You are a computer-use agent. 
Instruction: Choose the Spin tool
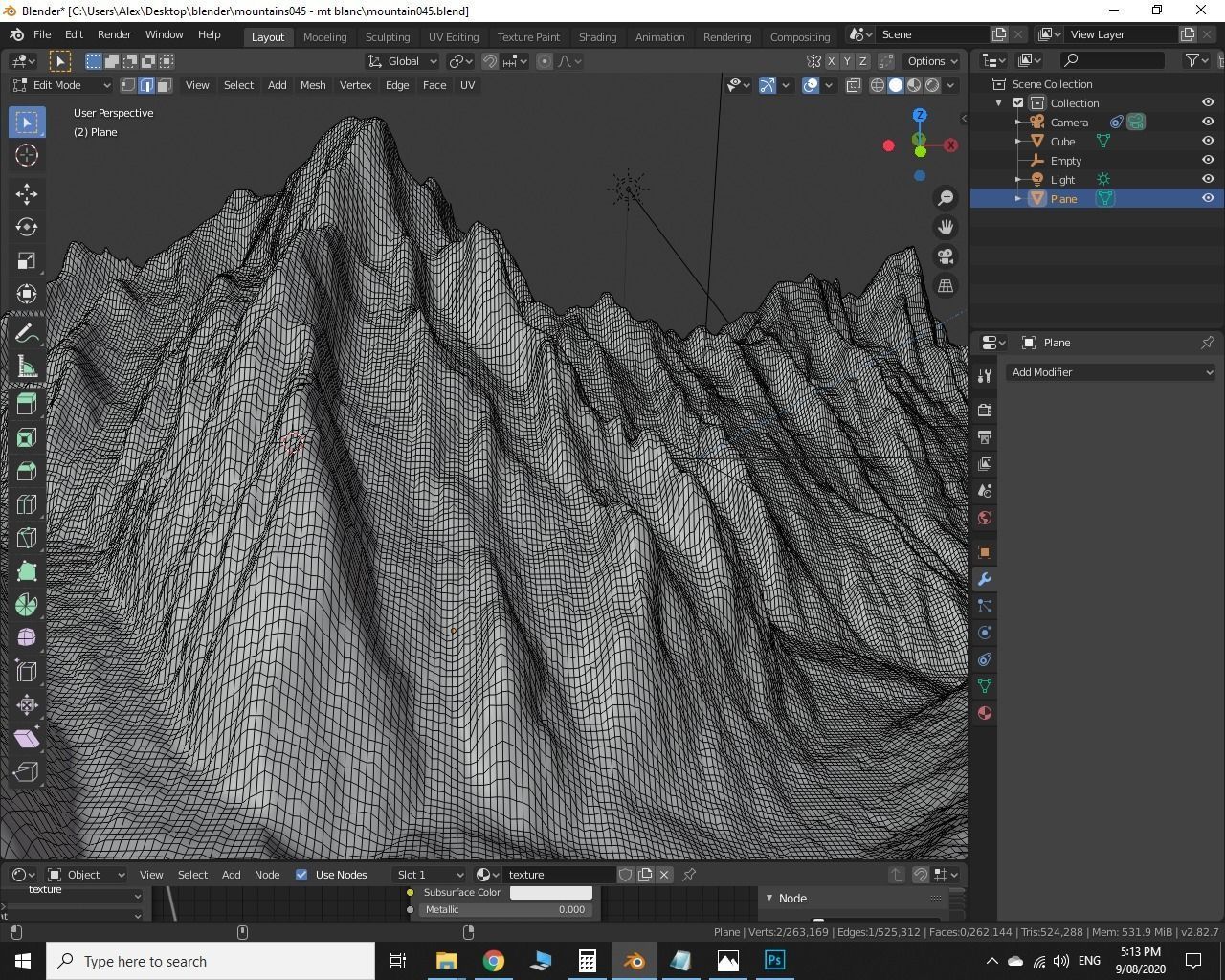click(x=26, y=605)
